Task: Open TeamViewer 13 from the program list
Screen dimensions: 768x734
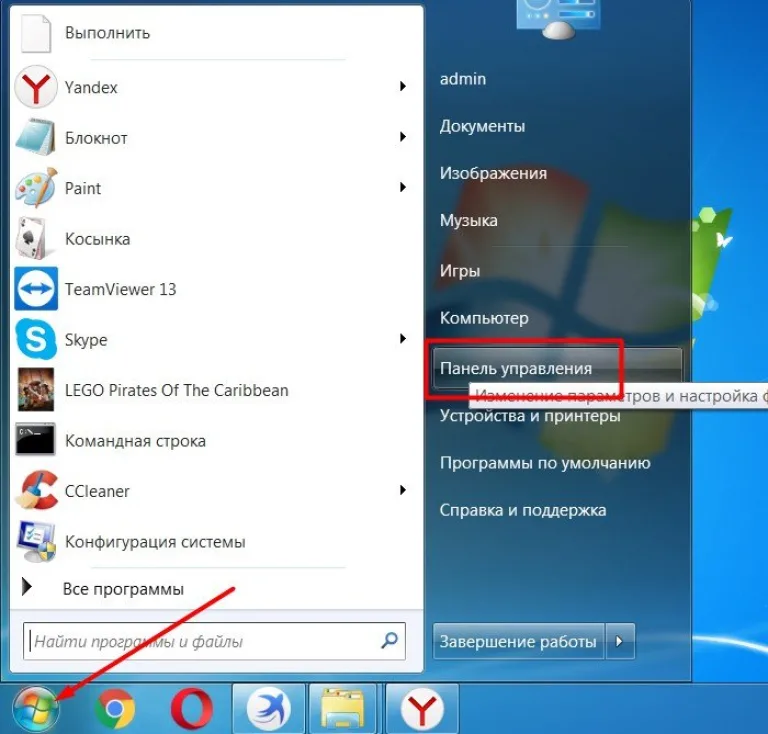Action: 120,289
